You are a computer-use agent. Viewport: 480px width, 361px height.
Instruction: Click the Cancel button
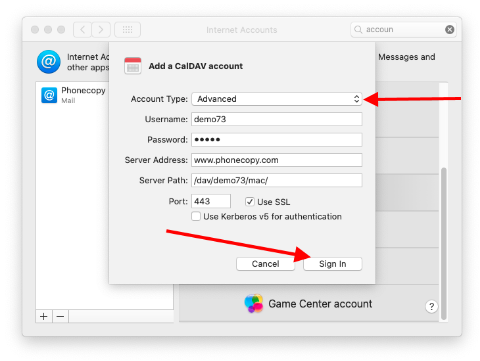pyautogui.click(x=265, y=264)
